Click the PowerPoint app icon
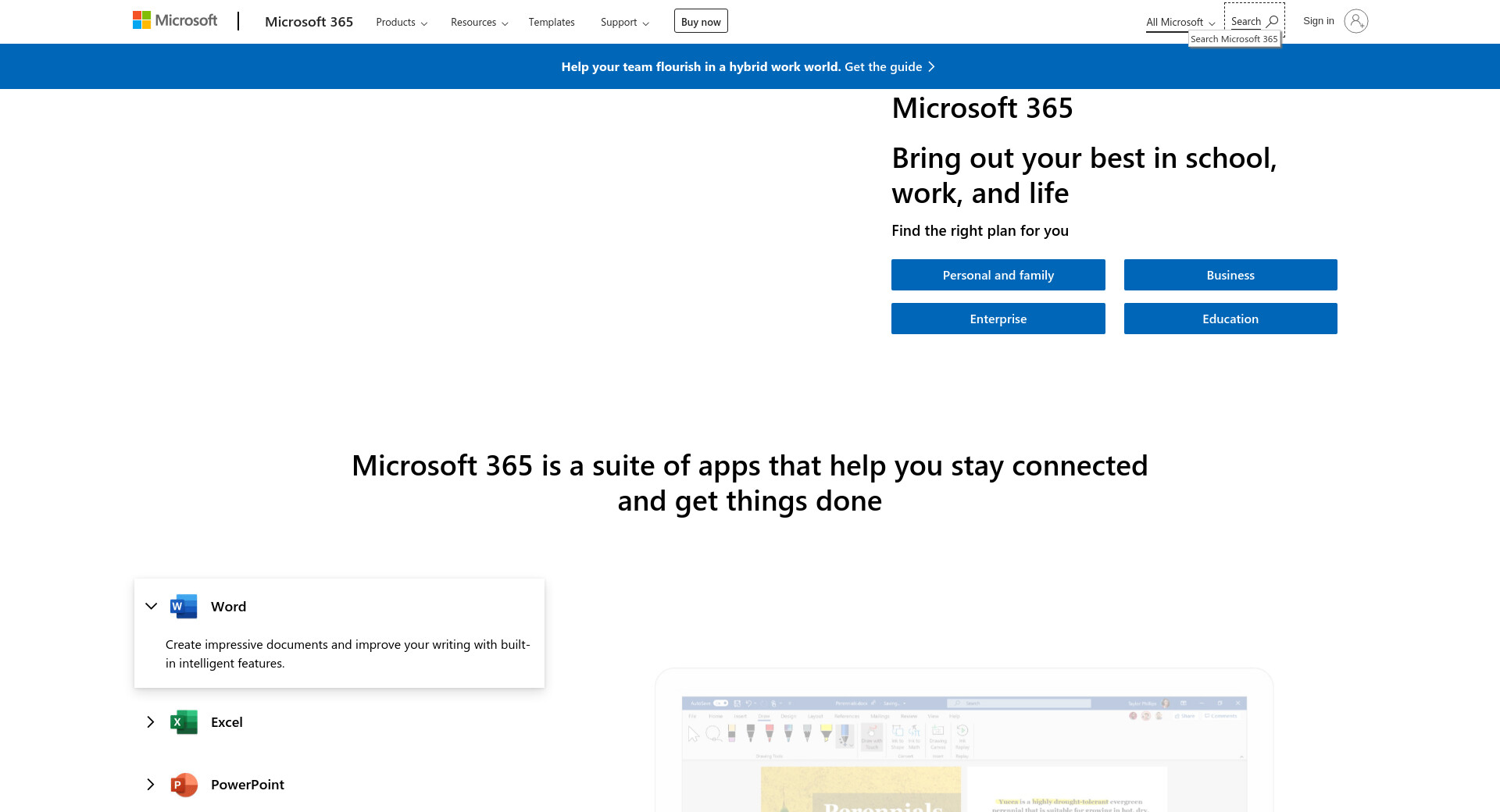The width and height of the screenshot is (1500, 812). [184, 785]
